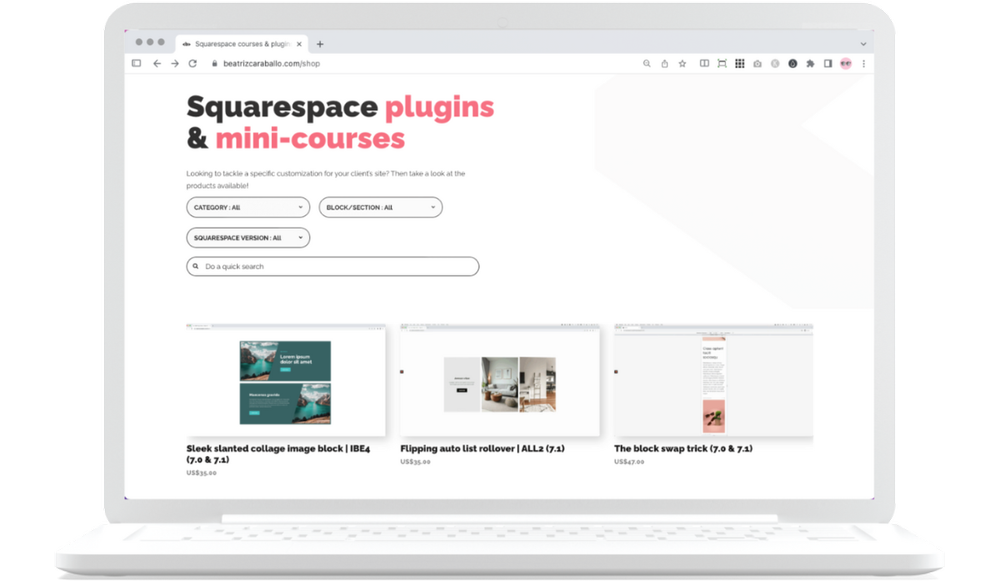The image size is (1000, 582).
Task: Click the share page icon
Action: click(x=665, y=64)
